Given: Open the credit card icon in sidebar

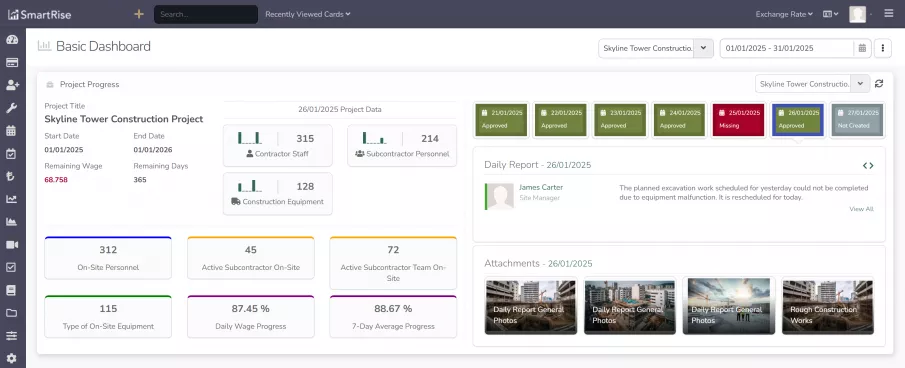Looking at the screenshot, I should (x=12, y=62).
